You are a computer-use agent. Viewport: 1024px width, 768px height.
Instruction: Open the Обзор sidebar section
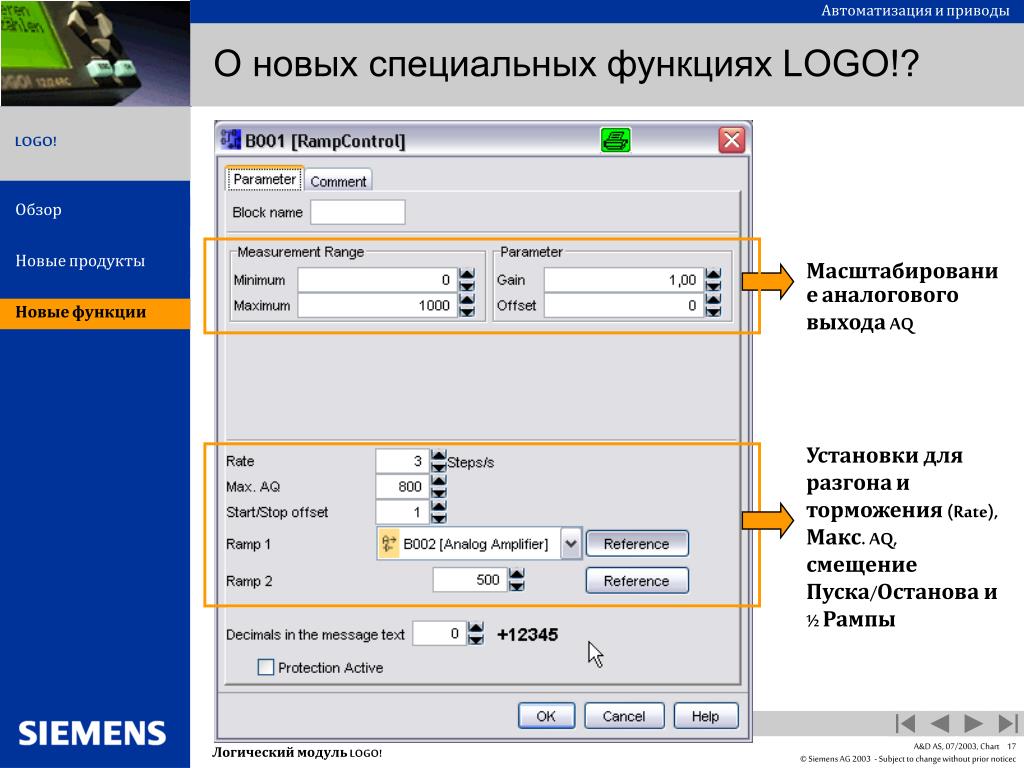[39, 210]
